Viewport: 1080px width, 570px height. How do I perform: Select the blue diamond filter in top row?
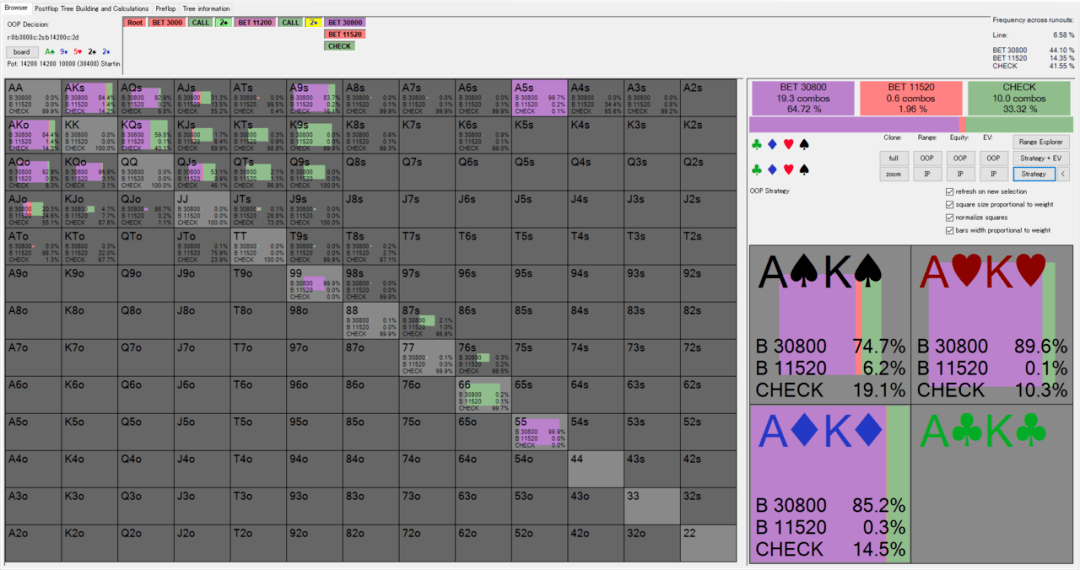(x=772, y=145)
